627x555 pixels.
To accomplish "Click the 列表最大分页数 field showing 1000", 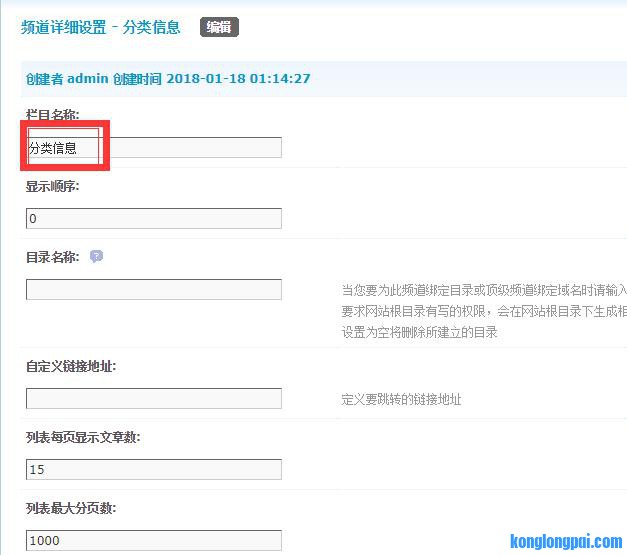I will (x=154, y=540).
